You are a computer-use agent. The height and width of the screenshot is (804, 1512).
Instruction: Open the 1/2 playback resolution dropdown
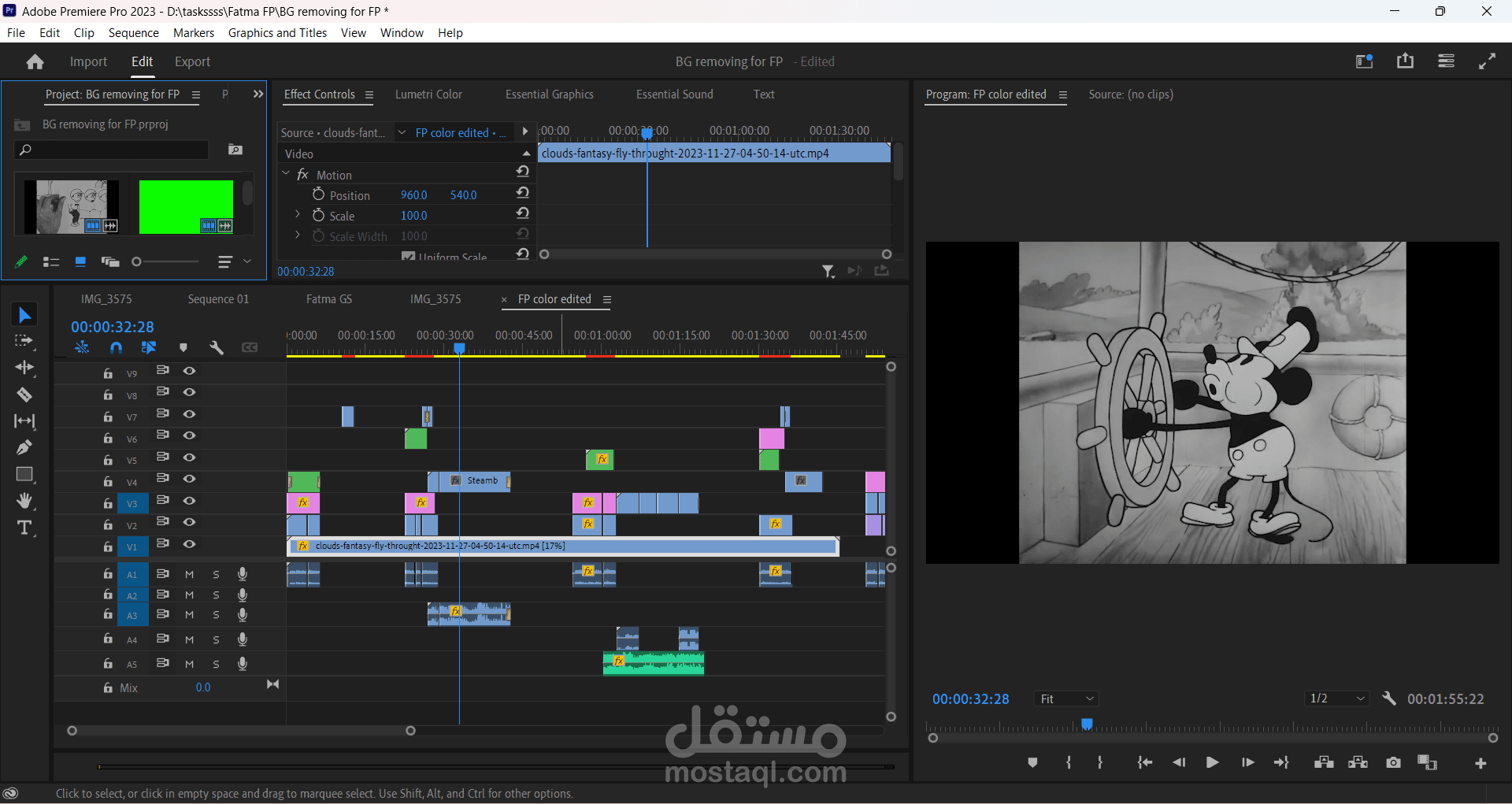pyautogui.click(x=1336, y=698)
